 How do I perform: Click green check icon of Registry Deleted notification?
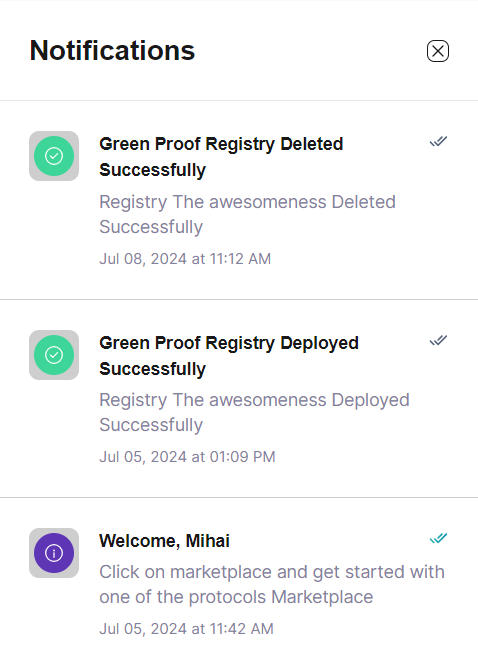[x=54, y=156]
